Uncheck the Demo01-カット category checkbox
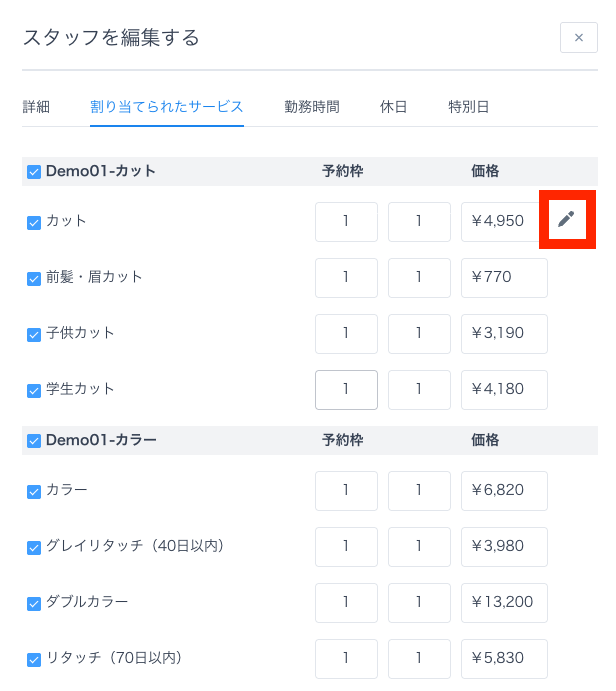This screenshot has height=691, width=616. [x=34, y=171]
